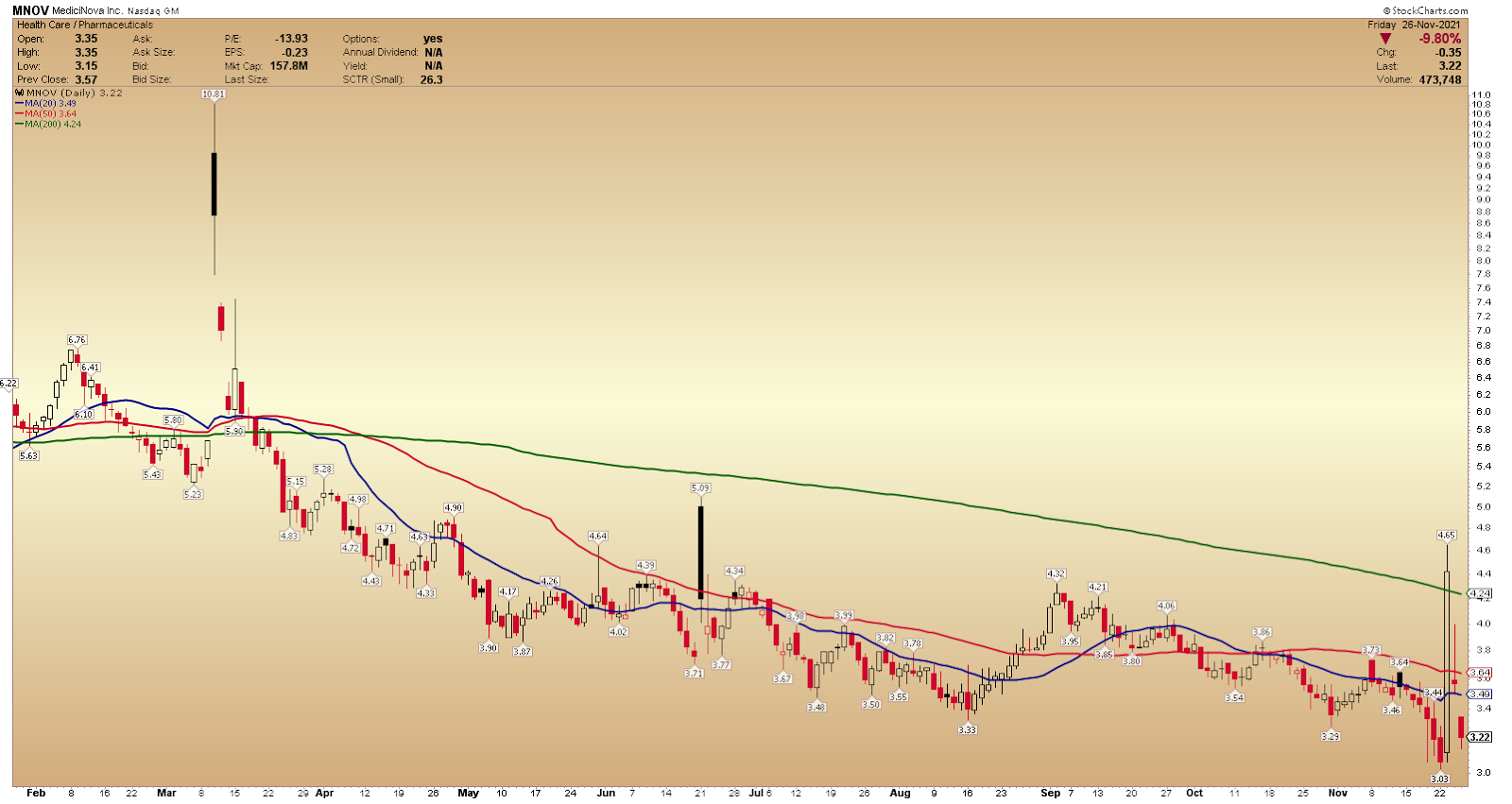Image resolution: width=1512 pixels, height=804 pixels.
Task: Click the blue 3.49 axis tag at right edge
Action: click(x=1480, y=694)
